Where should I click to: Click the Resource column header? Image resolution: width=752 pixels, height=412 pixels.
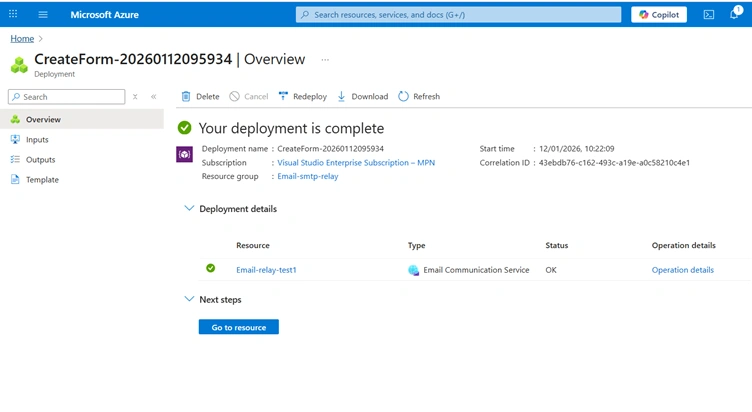tap(253, 246)
